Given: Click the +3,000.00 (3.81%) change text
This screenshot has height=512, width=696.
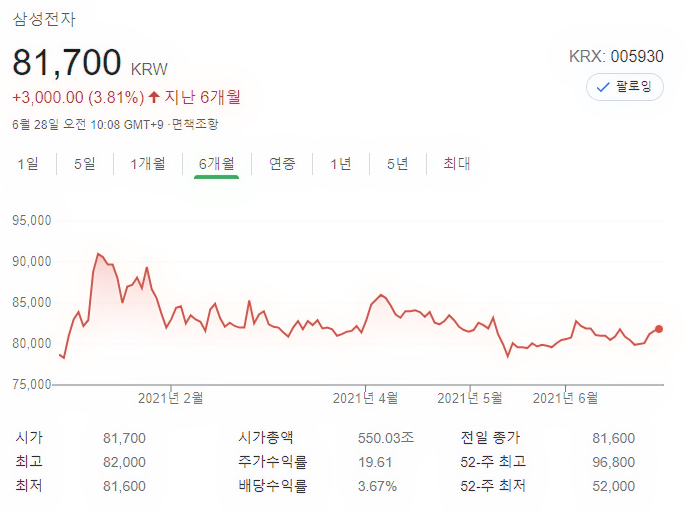Looking at the screenshot, I should pyautogui.click(x=78, y=97).
